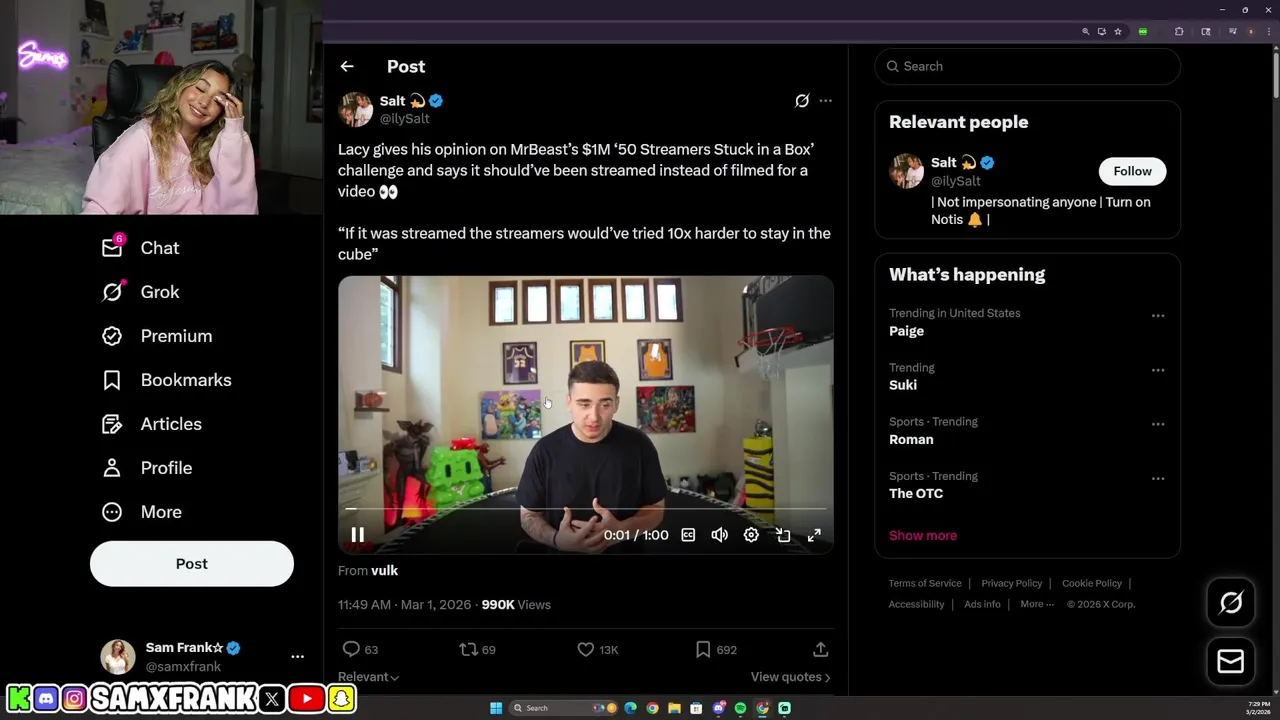Reply to the post with 63 replies
The image size is (1280, 720).
361,649
